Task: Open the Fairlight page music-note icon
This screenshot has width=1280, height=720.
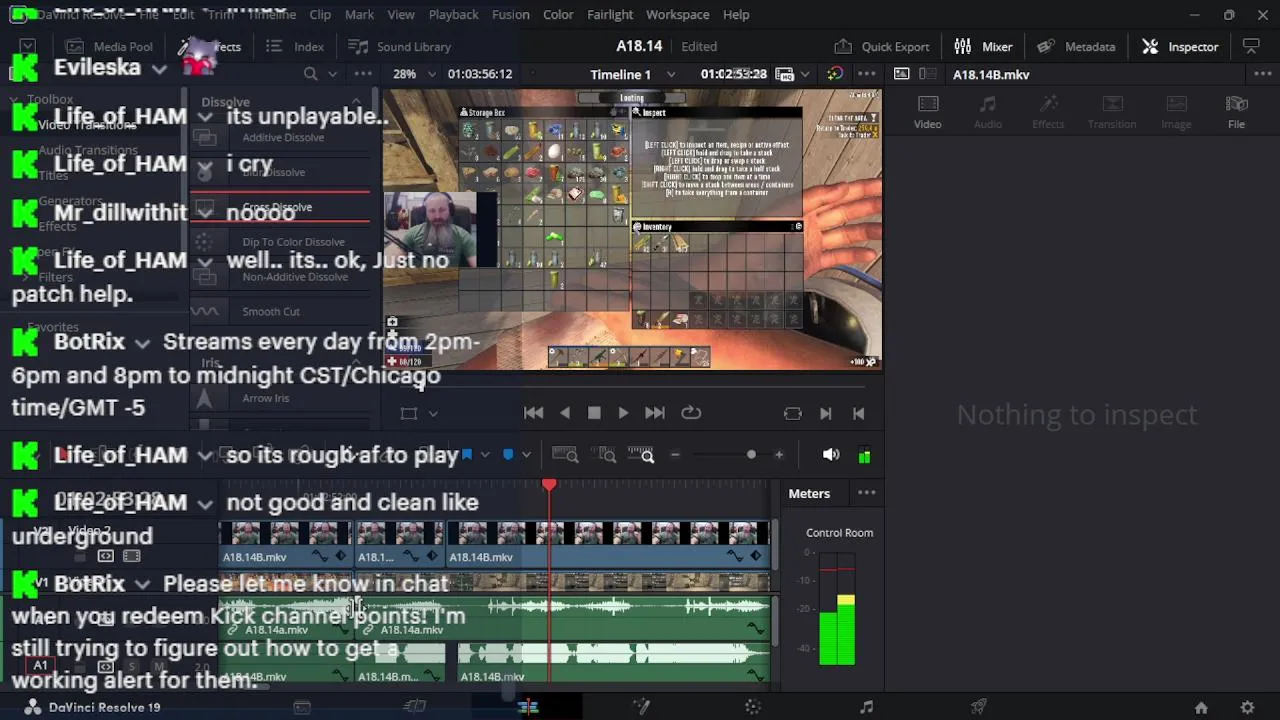Action: coord(866,707)
